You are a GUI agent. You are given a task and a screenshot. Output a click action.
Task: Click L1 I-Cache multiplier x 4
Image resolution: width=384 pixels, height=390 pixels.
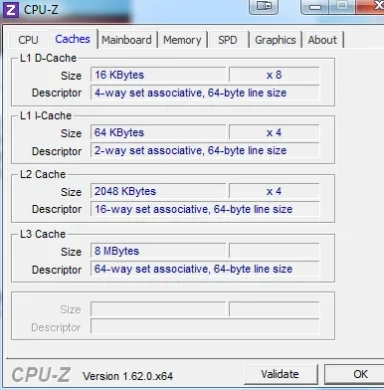[274, 133]
